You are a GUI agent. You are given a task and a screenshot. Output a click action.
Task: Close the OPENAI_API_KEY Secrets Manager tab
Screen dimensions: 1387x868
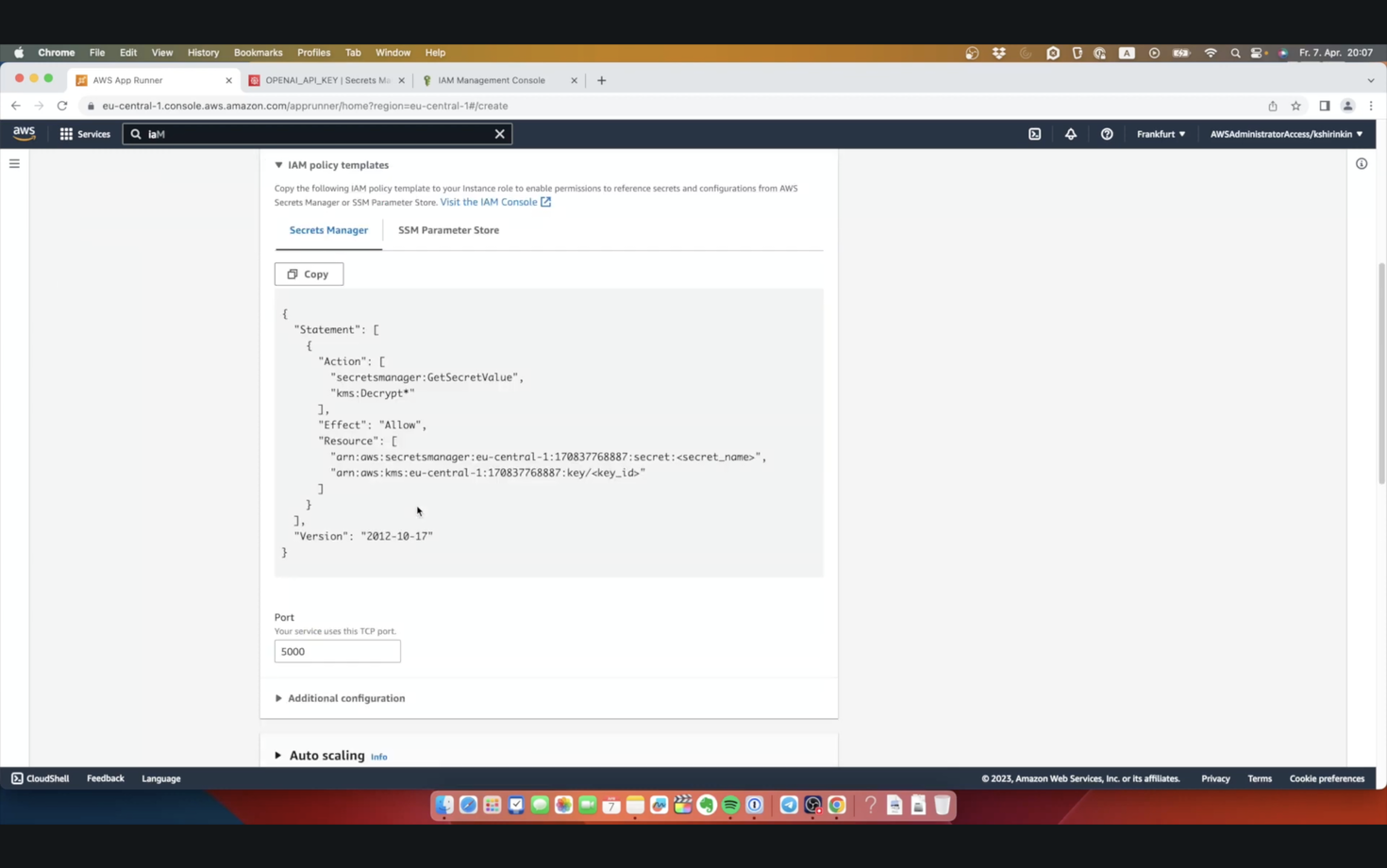(x=401, y=80)
